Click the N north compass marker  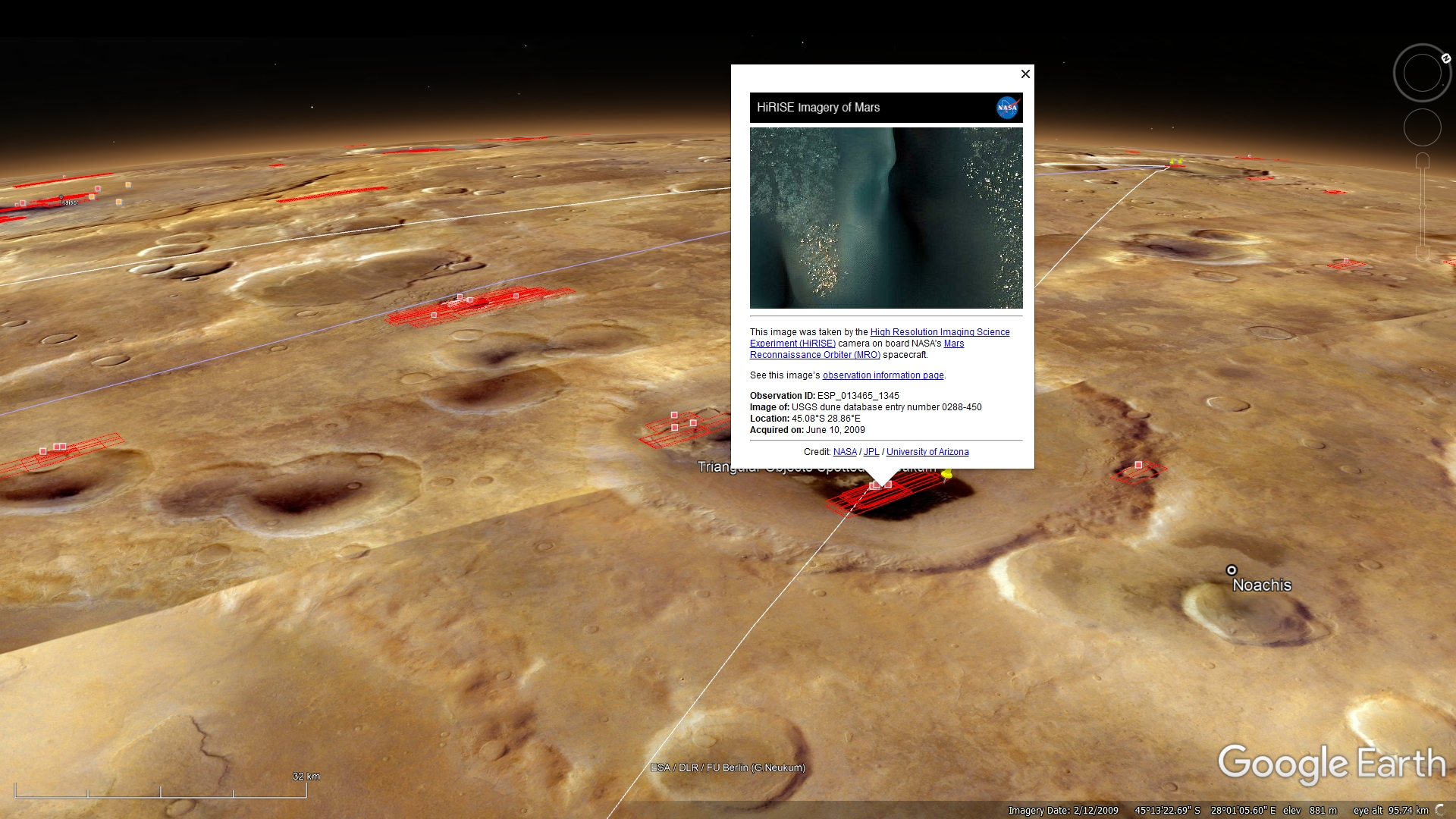(x=1445, y=58)
